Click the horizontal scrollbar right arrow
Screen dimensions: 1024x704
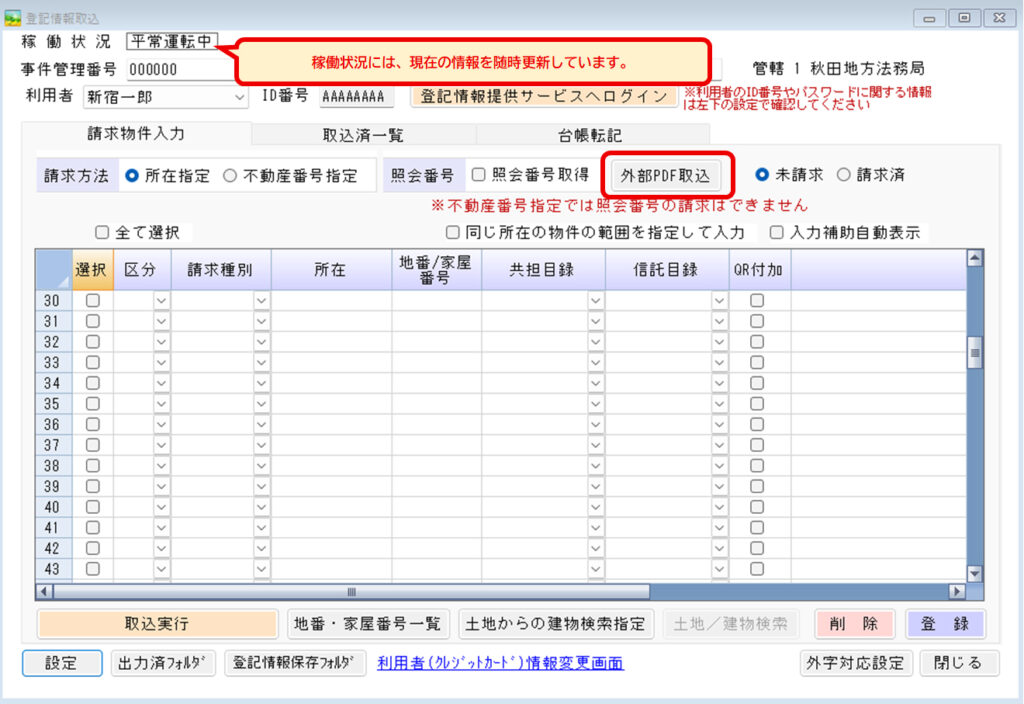pos(957,591)
